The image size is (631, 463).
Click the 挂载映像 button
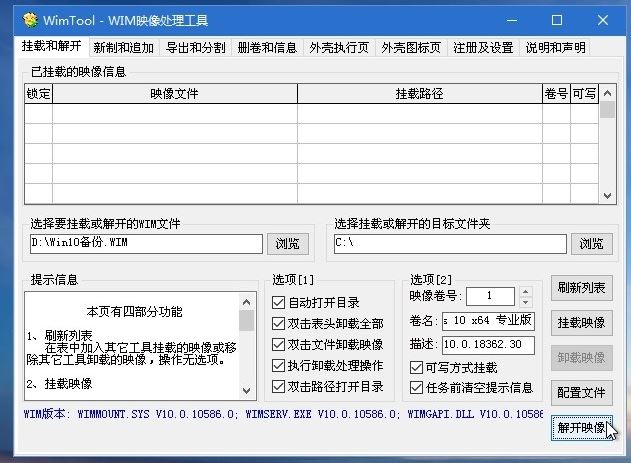click(581, 323)
